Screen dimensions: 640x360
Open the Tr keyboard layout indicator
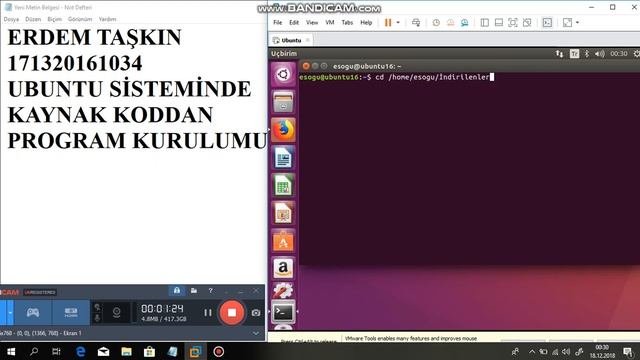(x=574, y=53)
